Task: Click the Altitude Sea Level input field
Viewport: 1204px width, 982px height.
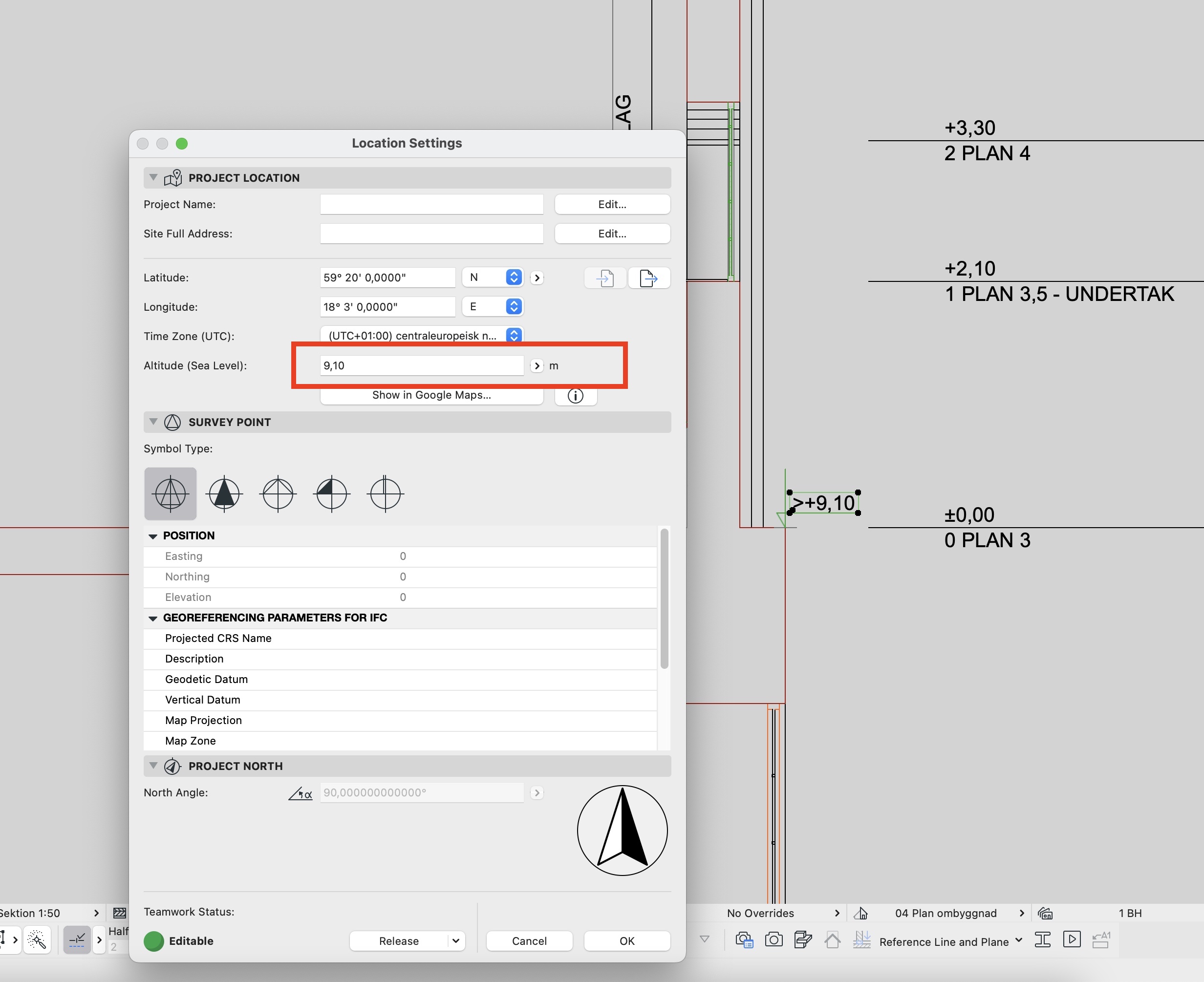Action: click(x=422, y=365)
